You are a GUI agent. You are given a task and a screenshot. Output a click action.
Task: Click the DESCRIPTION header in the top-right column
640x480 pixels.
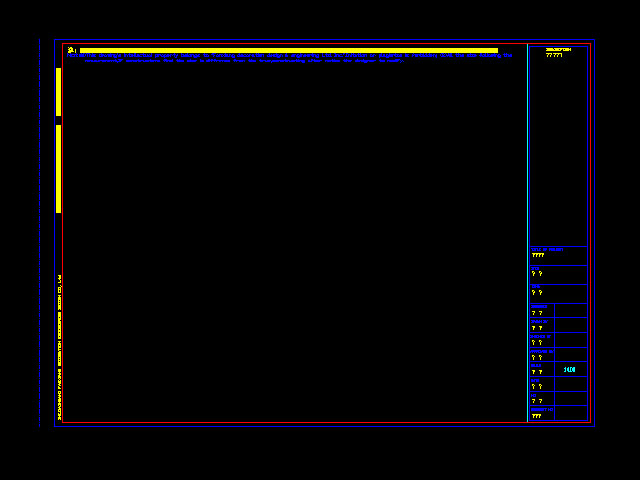point(558,49)
